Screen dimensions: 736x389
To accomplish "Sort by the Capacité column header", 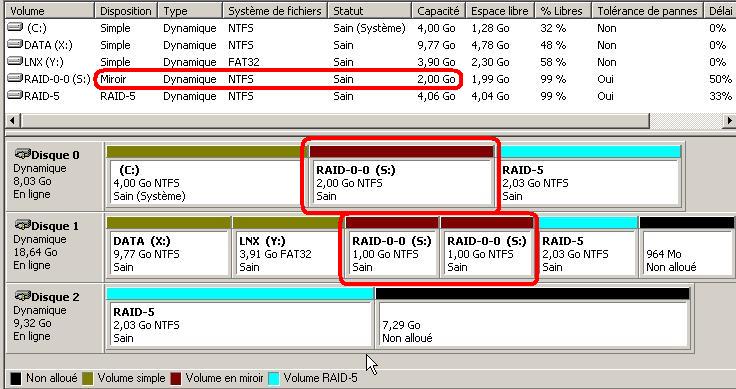I will pos(438,11).
